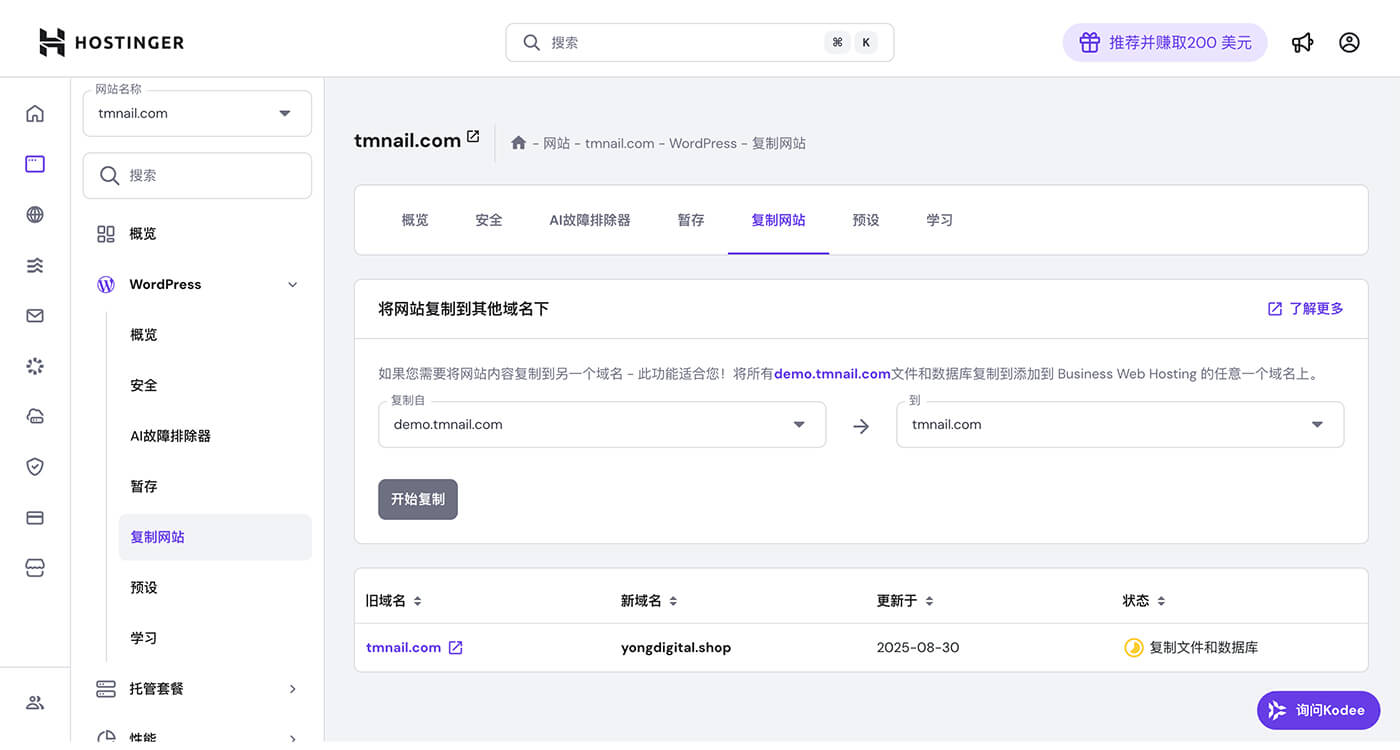Open the Home icon in left rail
This screenshot has width=1400, height=750.
click(35, 113)
